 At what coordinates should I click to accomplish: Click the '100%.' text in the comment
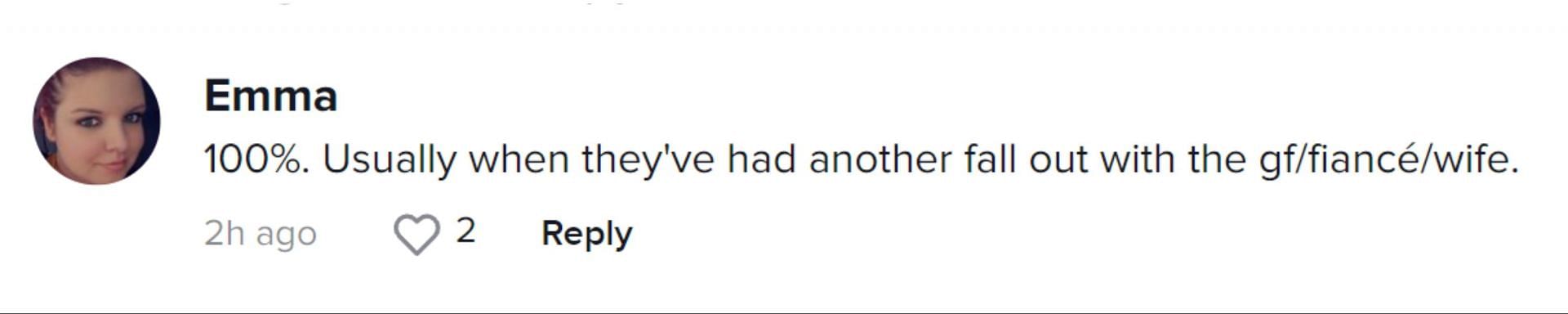point(256,159)
